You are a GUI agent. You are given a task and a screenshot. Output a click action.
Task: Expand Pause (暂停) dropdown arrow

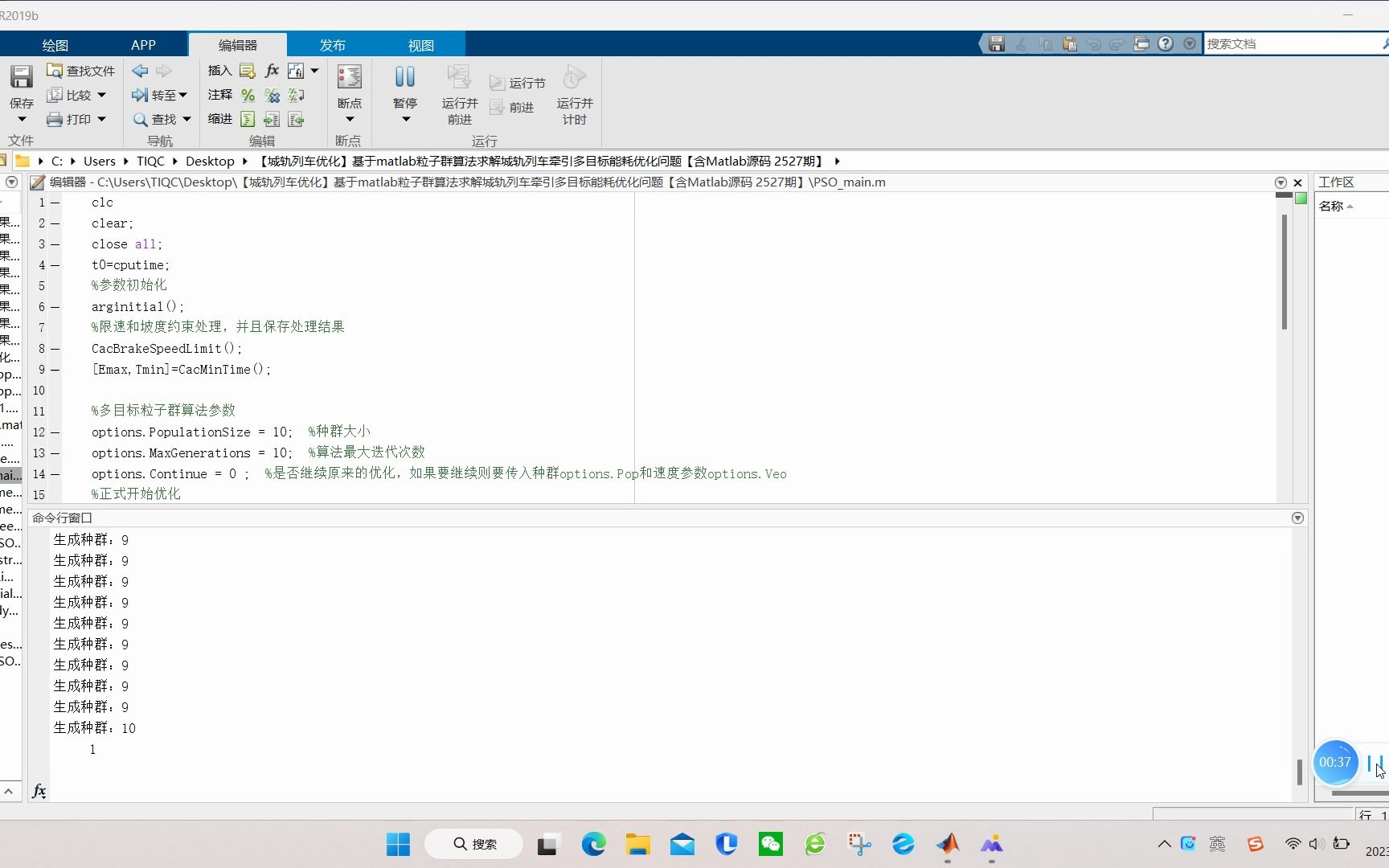coord(406,120)
